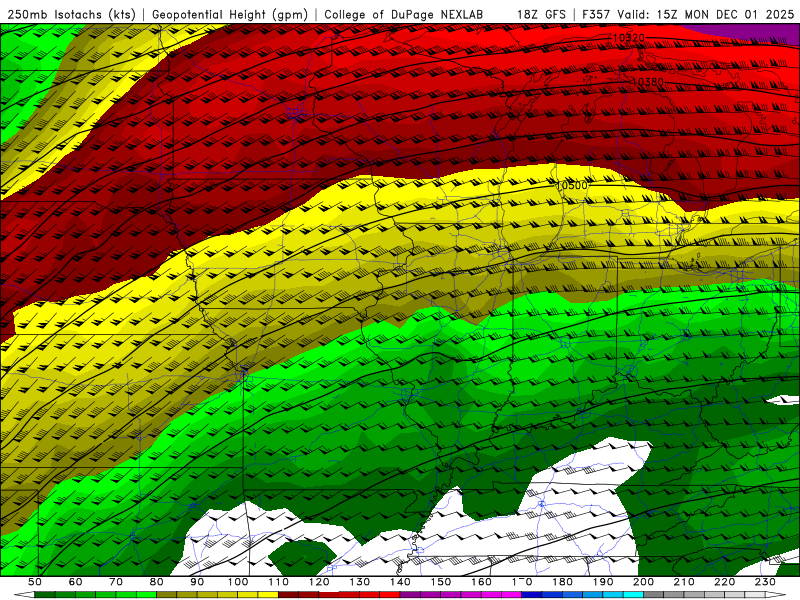Click the right arrow end of the color bar
800x600 pixels.
[776, 595]
